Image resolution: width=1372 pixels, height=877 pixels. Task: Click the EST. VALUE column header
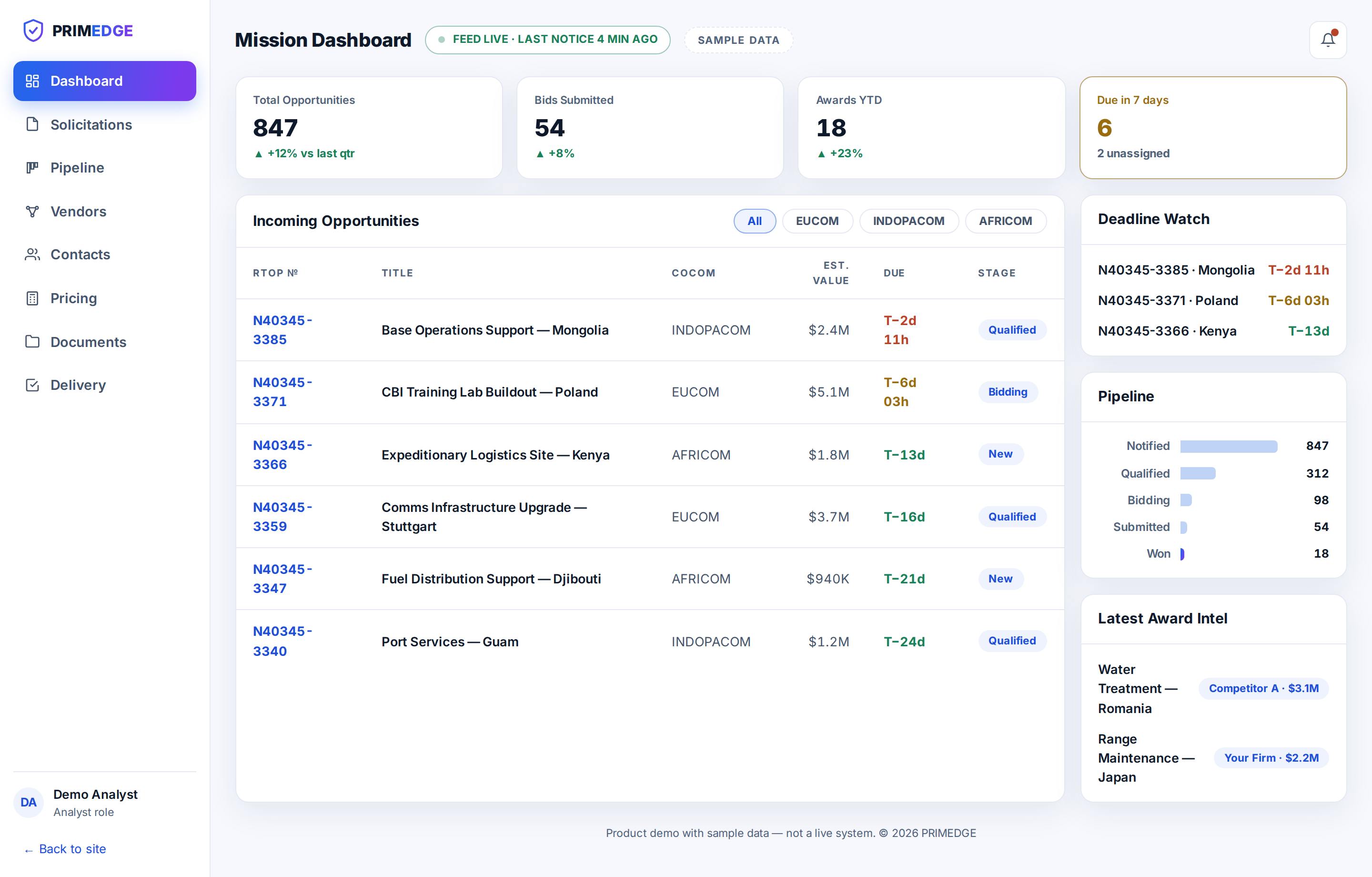pyautogui.click(x=831, y=273)
